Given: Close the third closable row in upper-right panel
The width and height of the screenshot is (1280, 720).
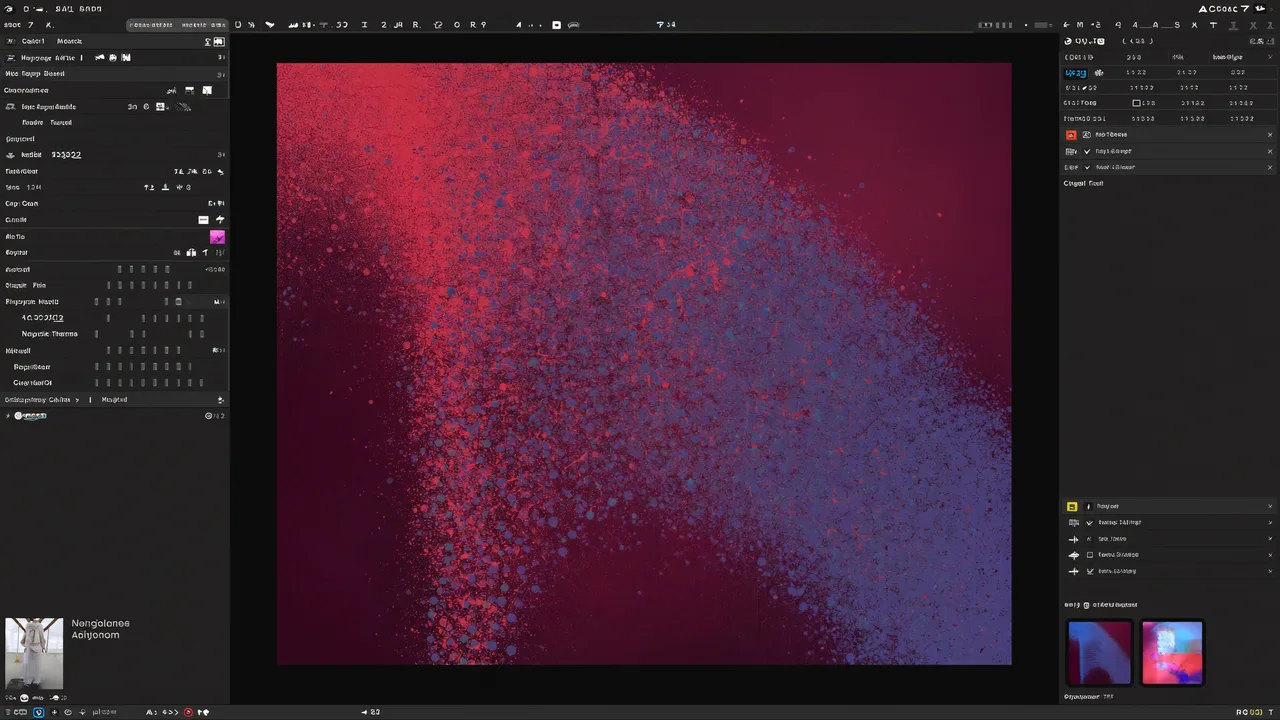Looking at the screenshot, I should click(1270, 167).
